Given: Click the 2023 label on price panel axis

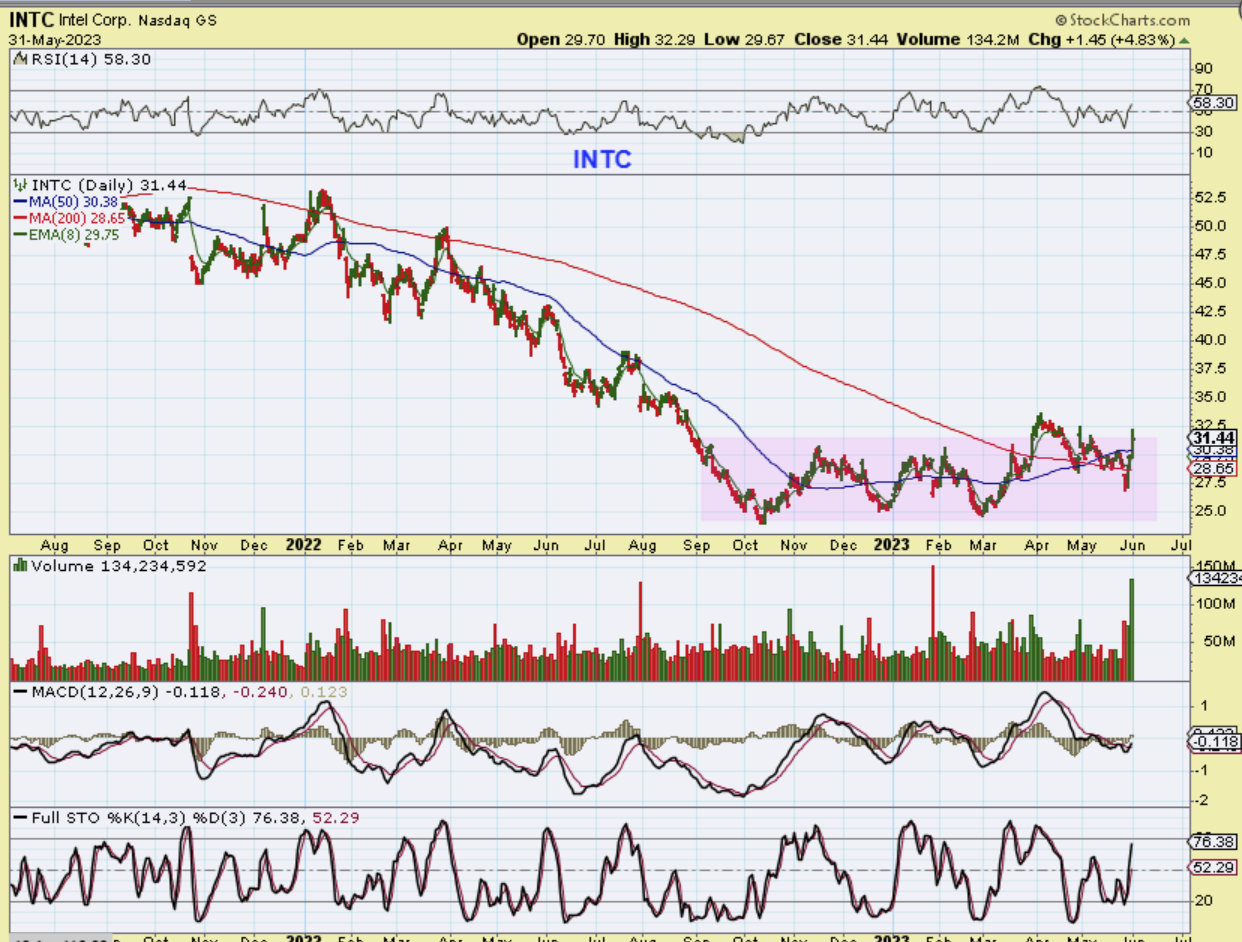Looking at the screenshot, I should pos(891,546).
